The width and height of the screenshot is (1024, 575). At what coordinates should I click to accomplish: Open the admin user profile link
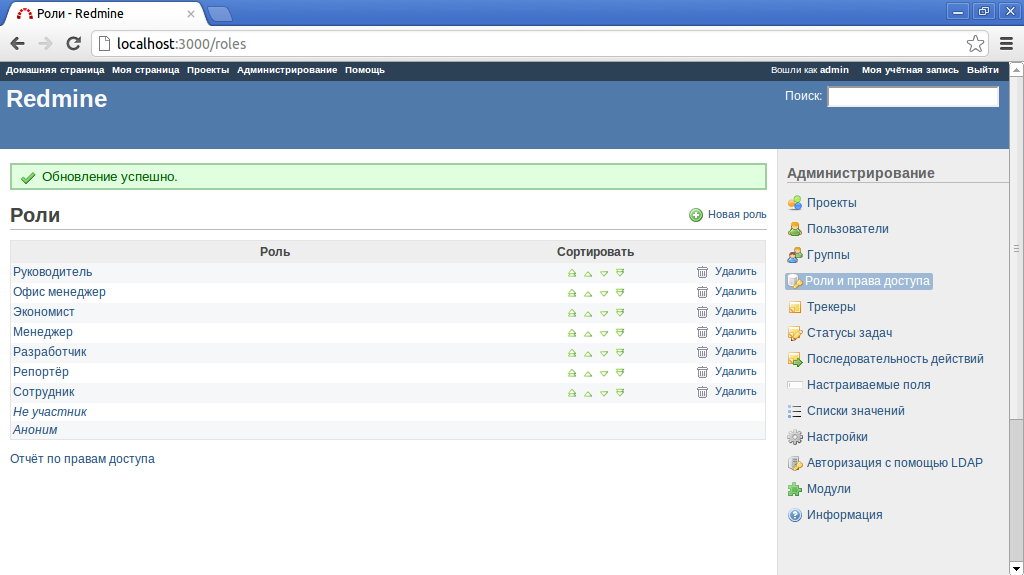point(835,70)
